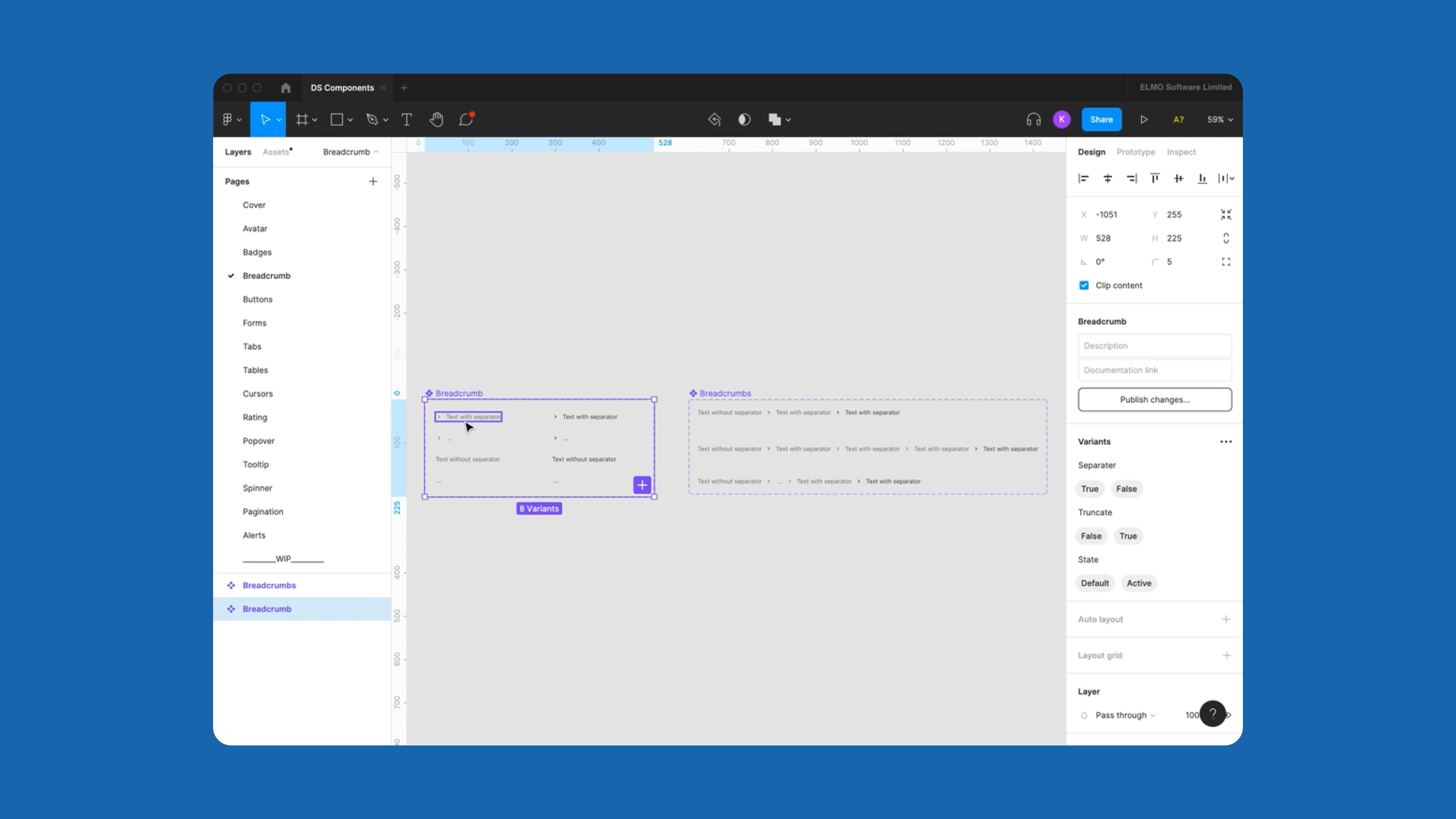Add Layout grid with plus
This screenshot has width=1456, height=819.
[1226, 656]
